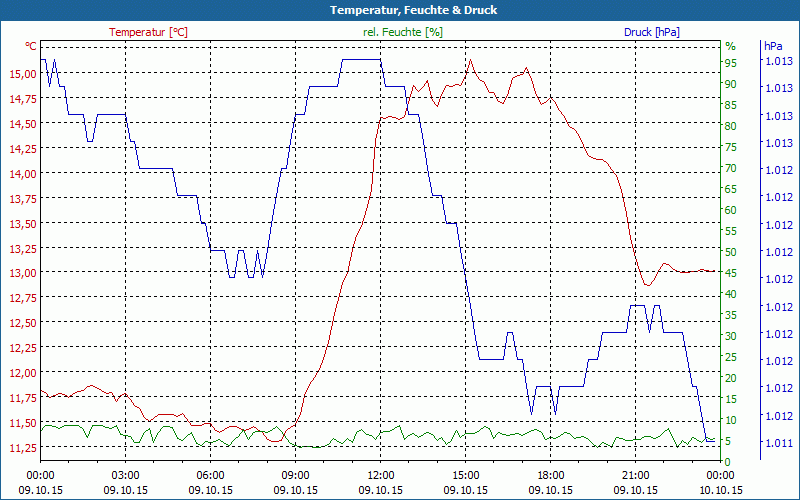Click the 11,25 temperature axis value
Viewport: 800px width, 500px height.
[21, 447]
